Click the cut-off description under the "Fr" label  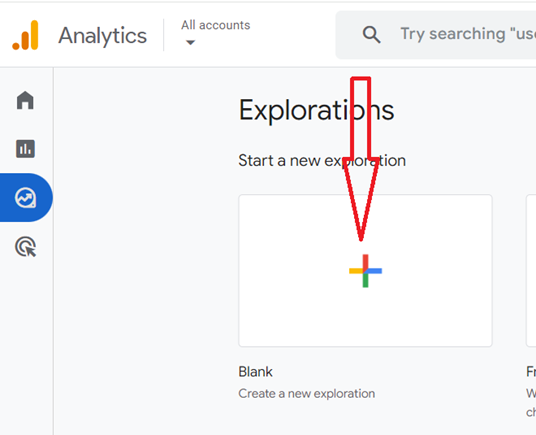(531, 403)
